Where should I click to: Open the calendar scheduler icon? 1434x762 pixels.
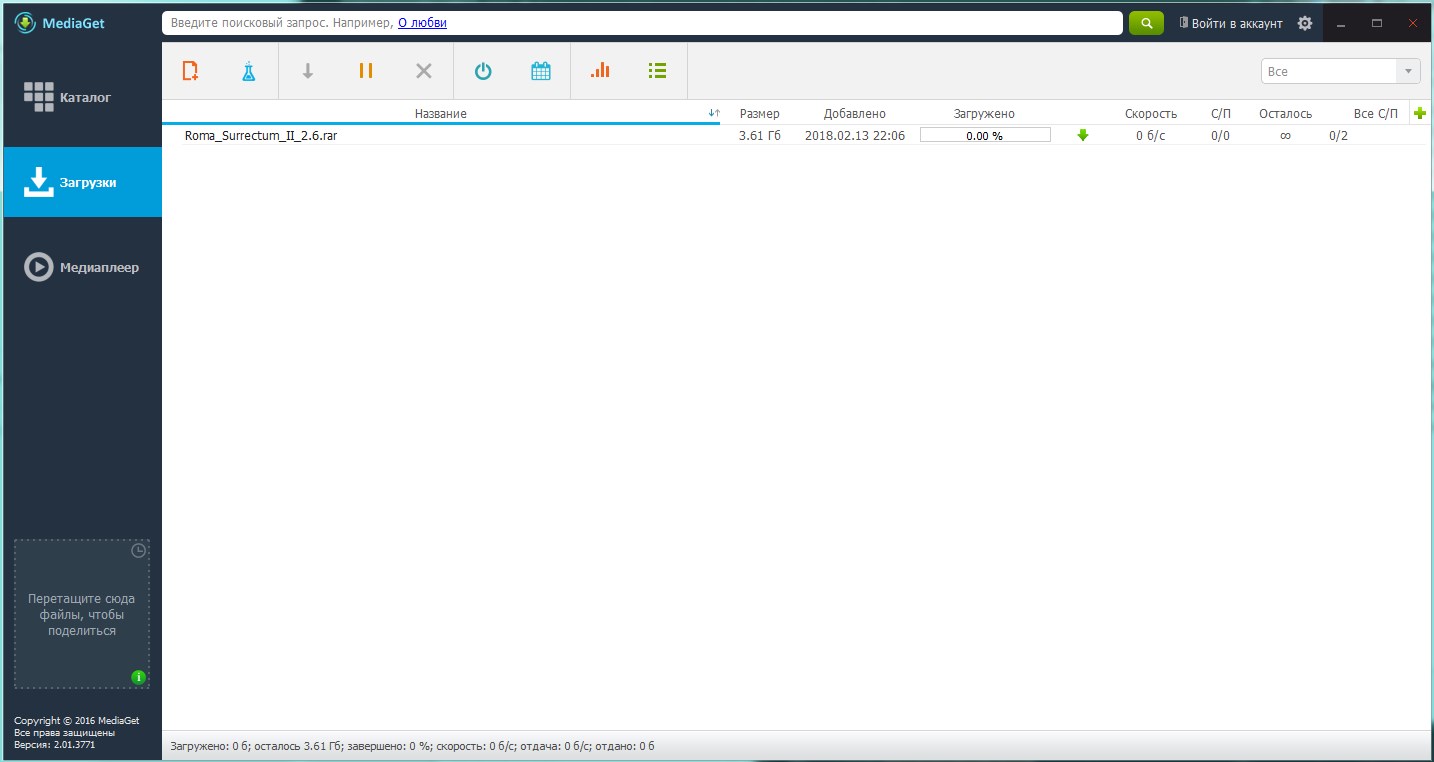[541, 71]
